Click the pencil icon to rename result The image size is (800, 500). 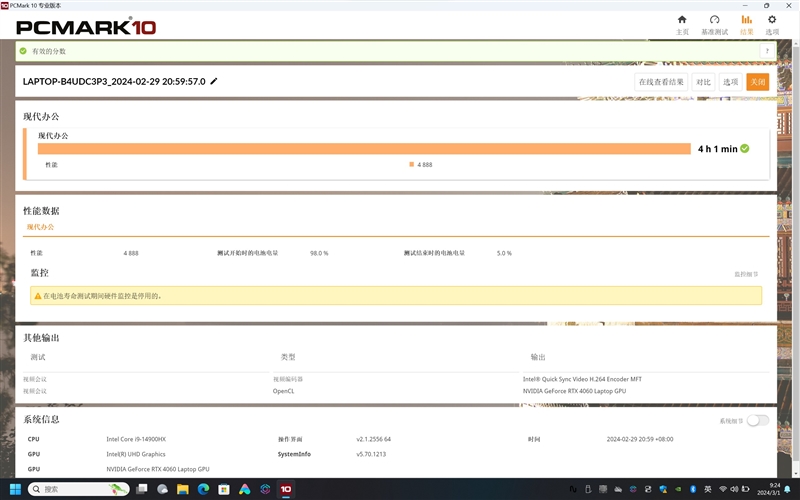tap(214, 81)
